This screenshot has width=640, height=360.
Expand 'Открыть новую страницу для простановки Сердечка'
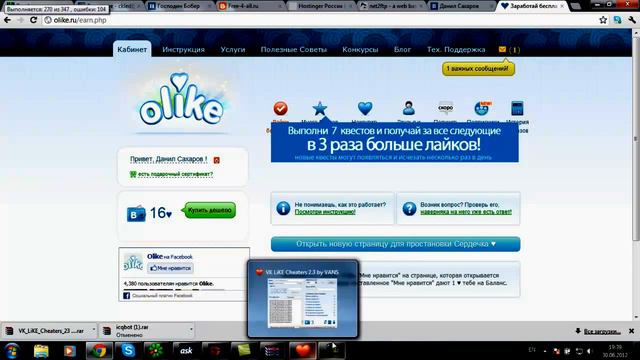pos(396,244)
